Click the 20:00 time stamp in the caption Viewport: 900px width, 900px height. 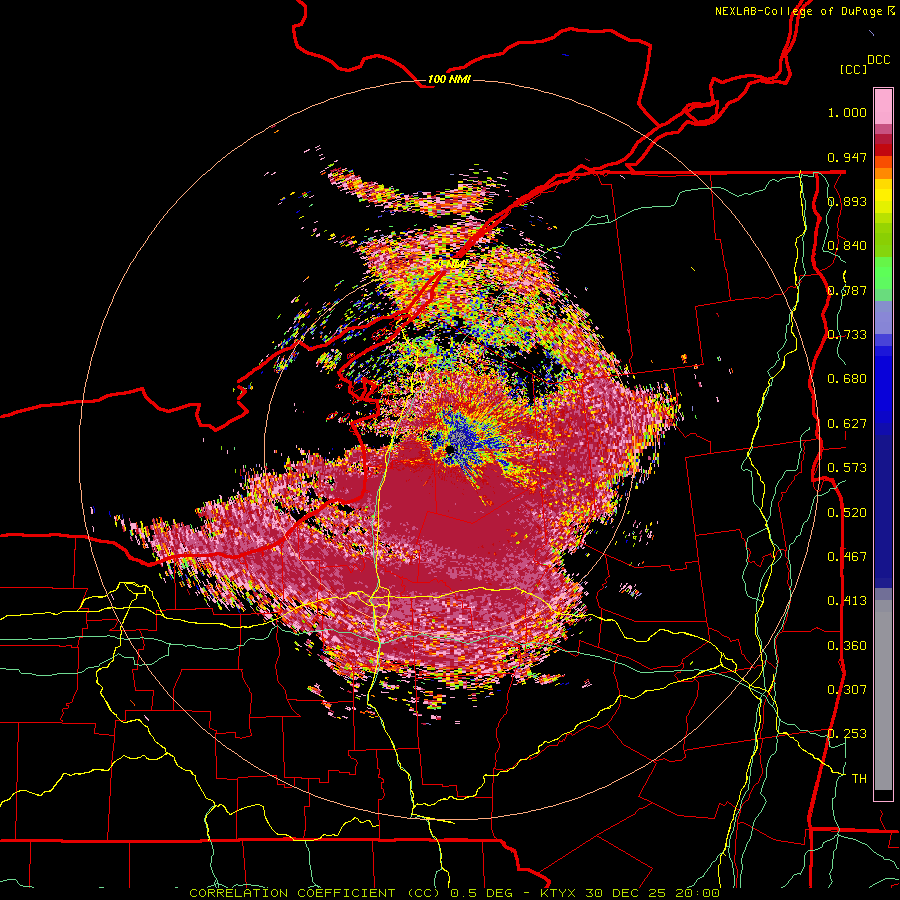click(696, 893)
